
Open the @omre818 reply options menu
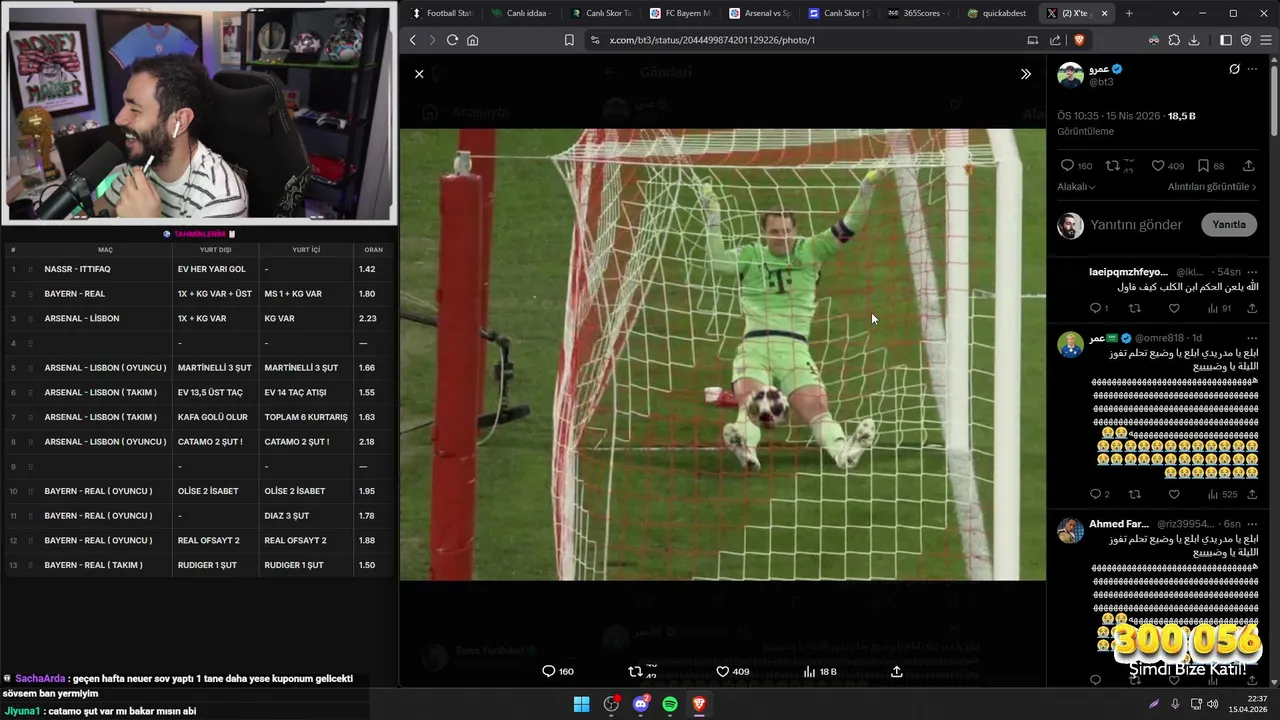coord(1252,338)
